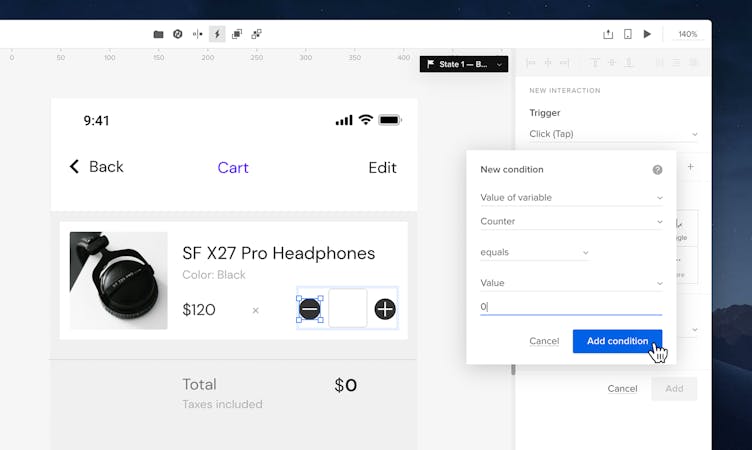Select the Back label in the mockup
The height and width of the screenshot is (450, 752).
click(106, 166)
